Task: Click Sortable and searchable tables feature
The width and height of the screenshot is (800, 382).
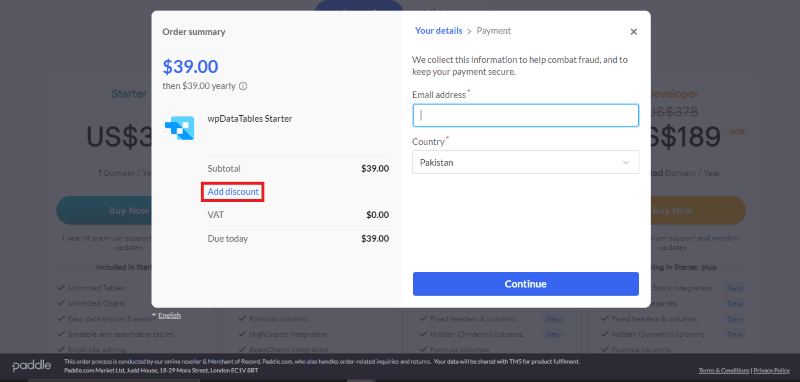Action: (121, 334)
